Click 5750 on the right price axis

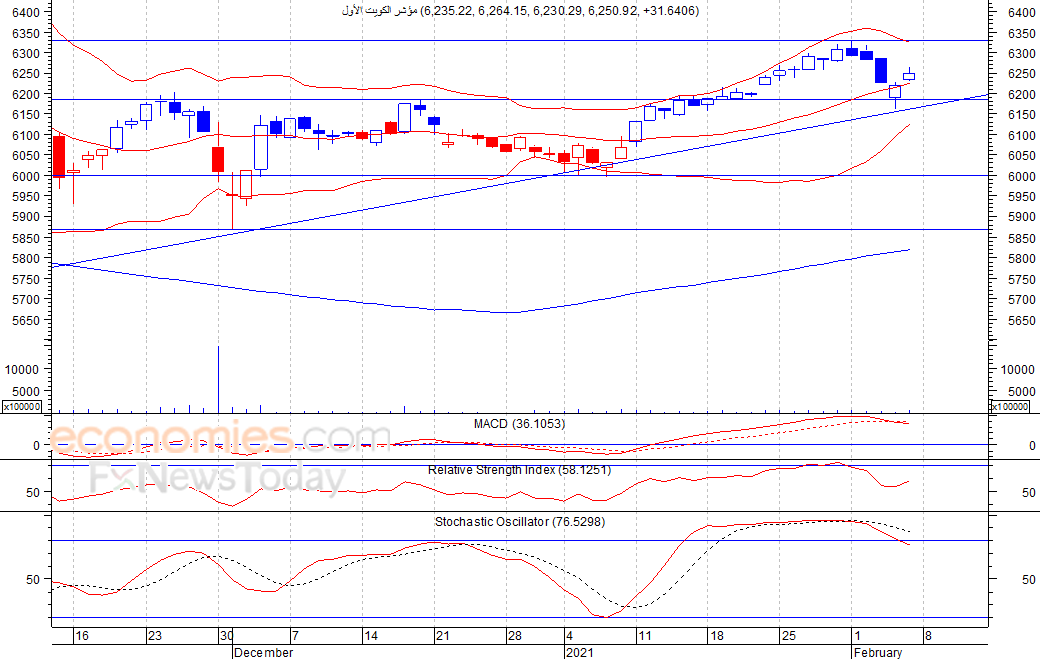coord(1021,280)
